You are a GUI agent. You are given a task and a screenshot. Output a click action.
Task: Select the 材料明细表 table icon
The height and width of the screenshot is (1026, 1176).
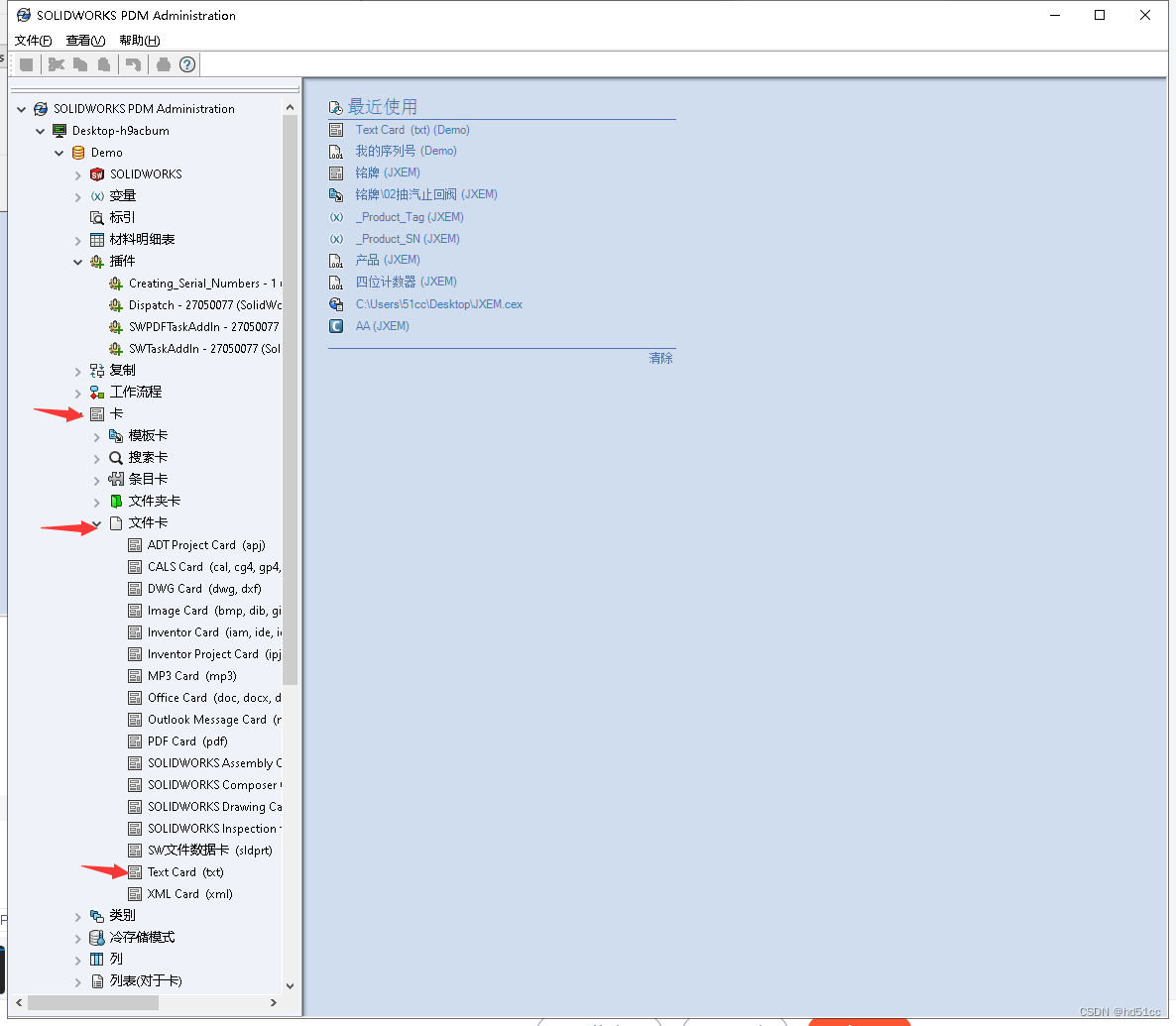(97, 239)
